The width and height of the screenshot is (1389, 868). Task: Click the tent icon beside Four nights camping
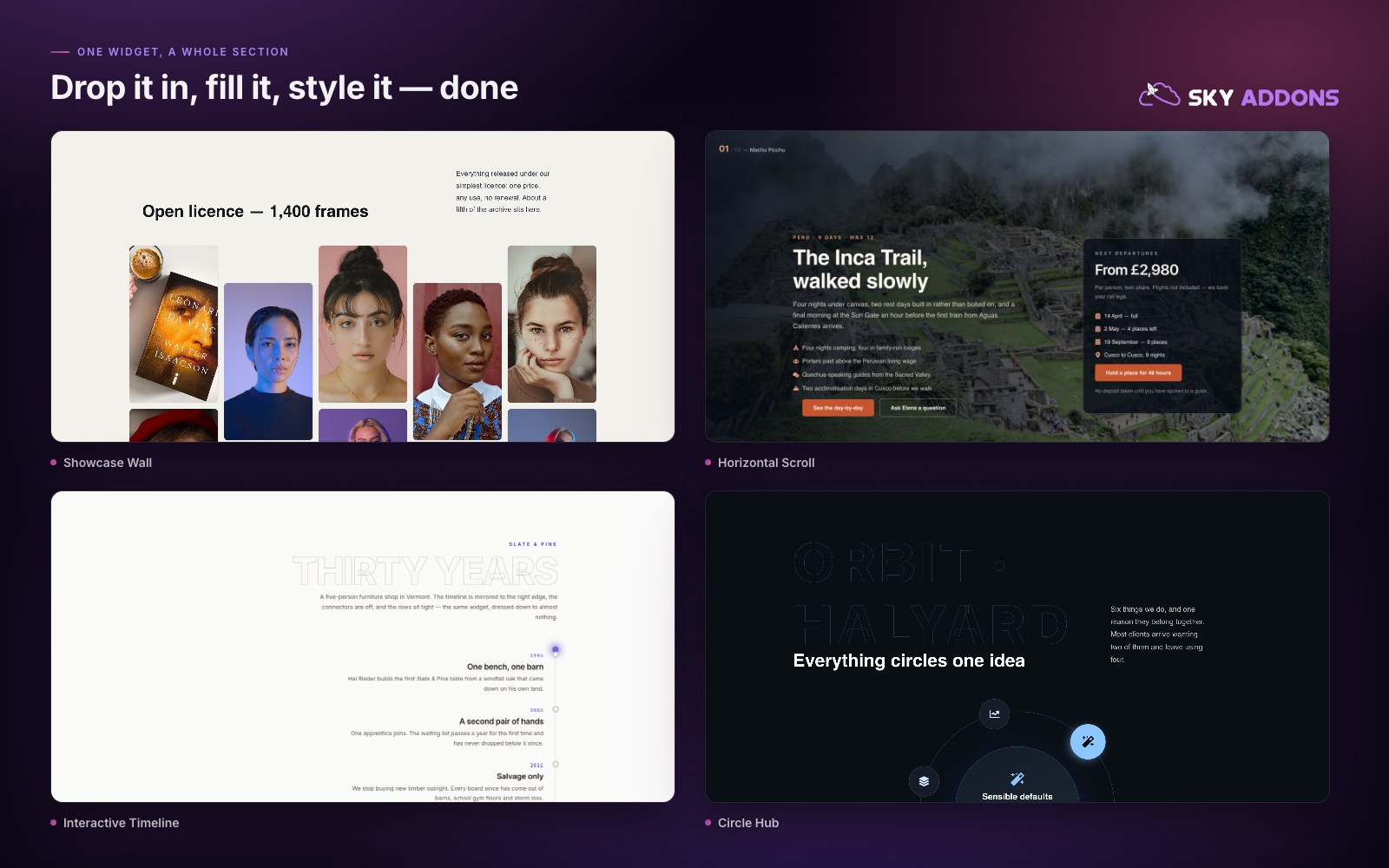coord(796,347)
